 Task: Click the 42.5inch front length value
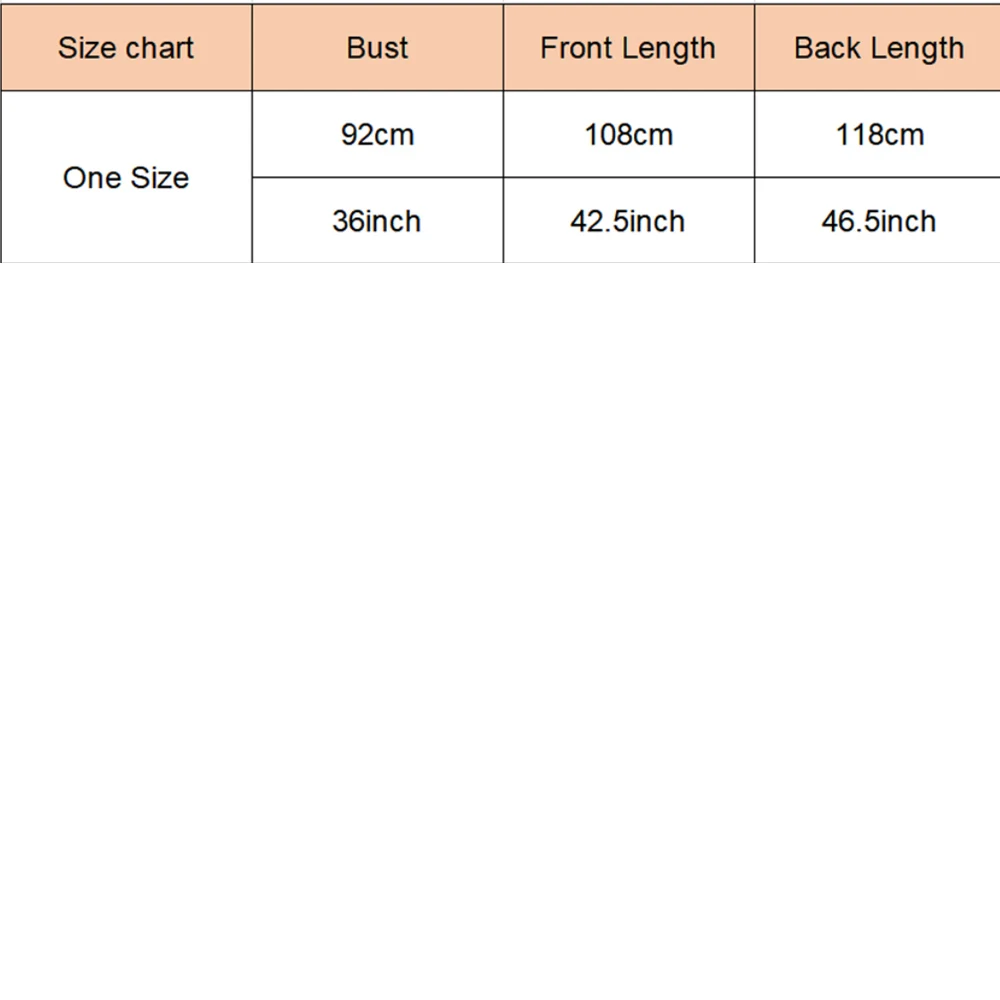(x=628, y=221)
